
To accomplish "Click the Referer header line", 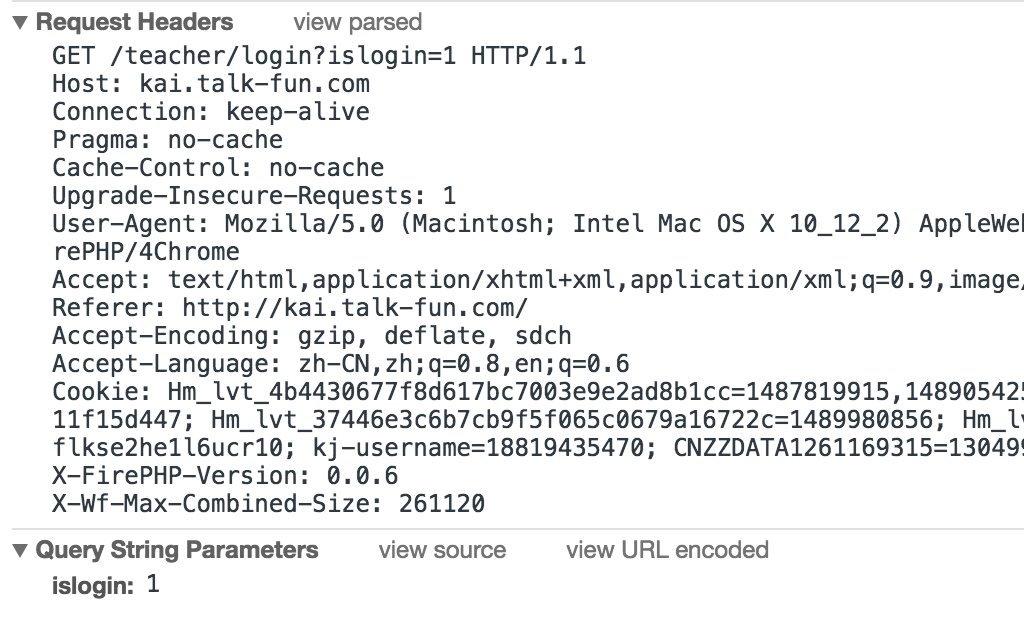I will (290, 308).
